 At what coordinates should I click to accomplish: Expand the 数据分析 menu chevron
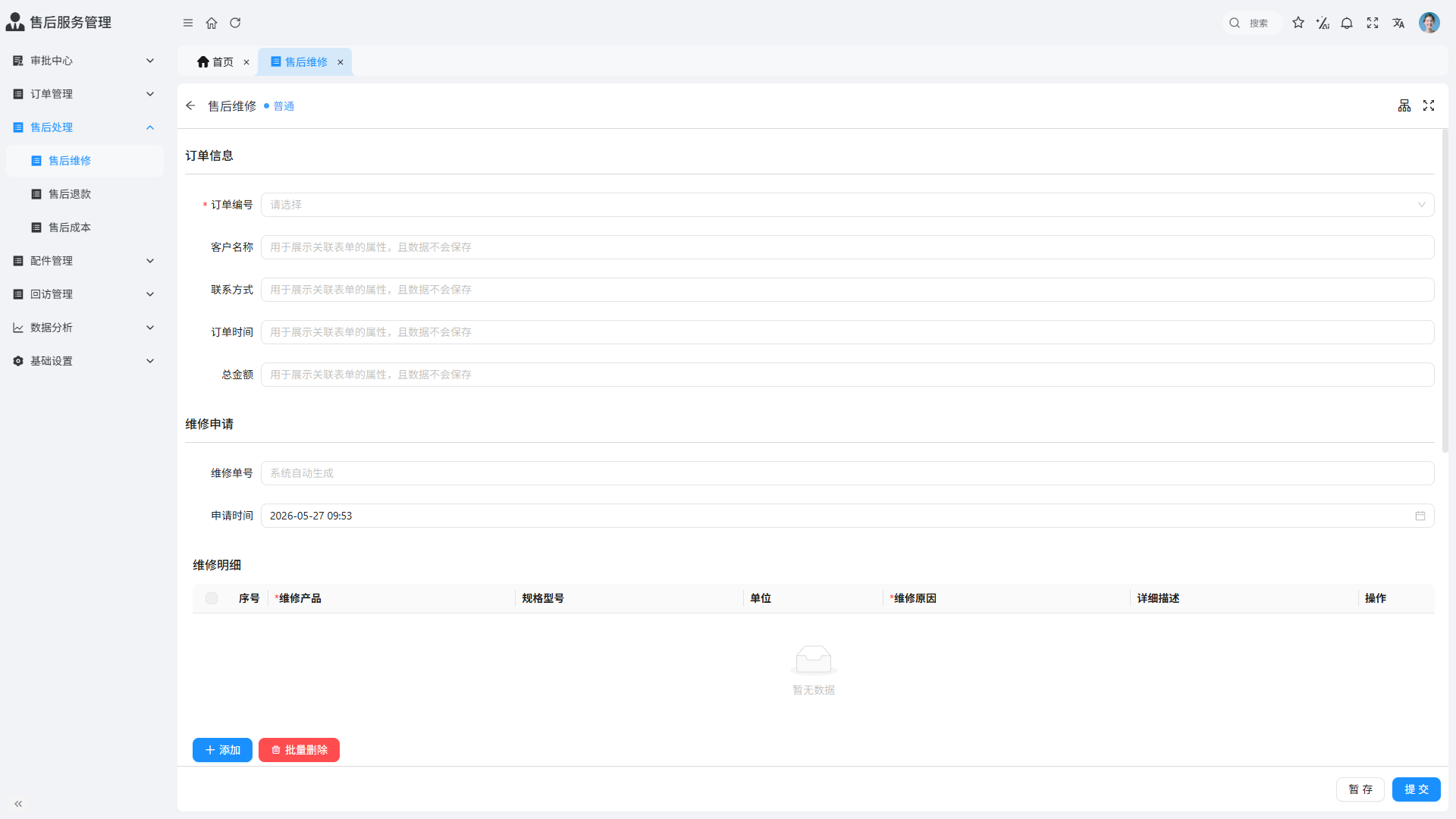(150, 328)
